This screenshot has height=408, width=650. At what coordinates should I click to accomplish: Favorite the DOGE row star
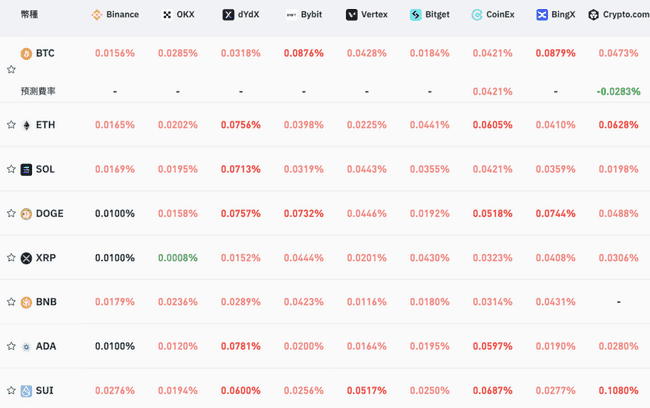pos(11,213)
